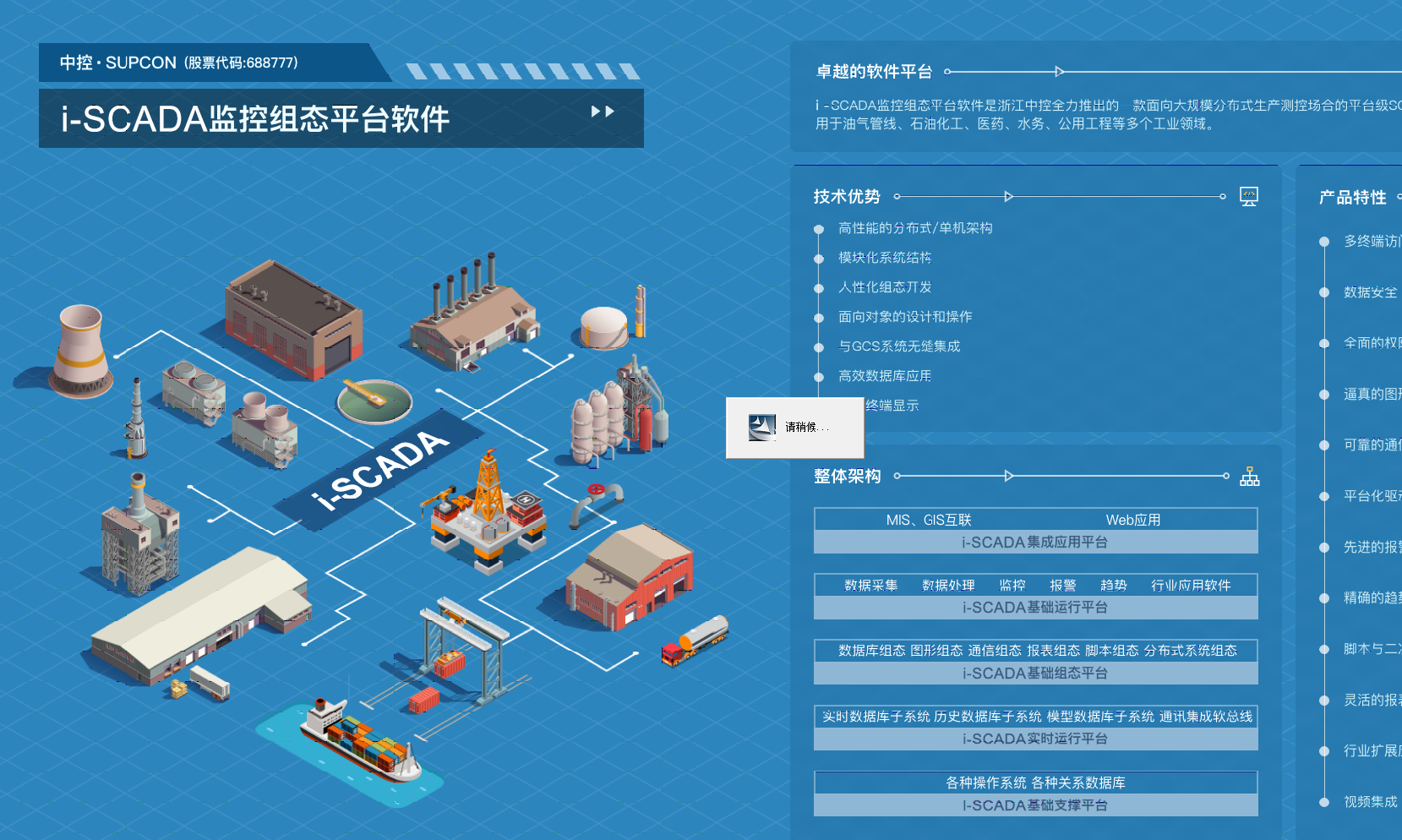Click the monitor icon beside 技术优势
Image resolution: width=1402 pixels, height=840 pixels.
pos(1248,196)
